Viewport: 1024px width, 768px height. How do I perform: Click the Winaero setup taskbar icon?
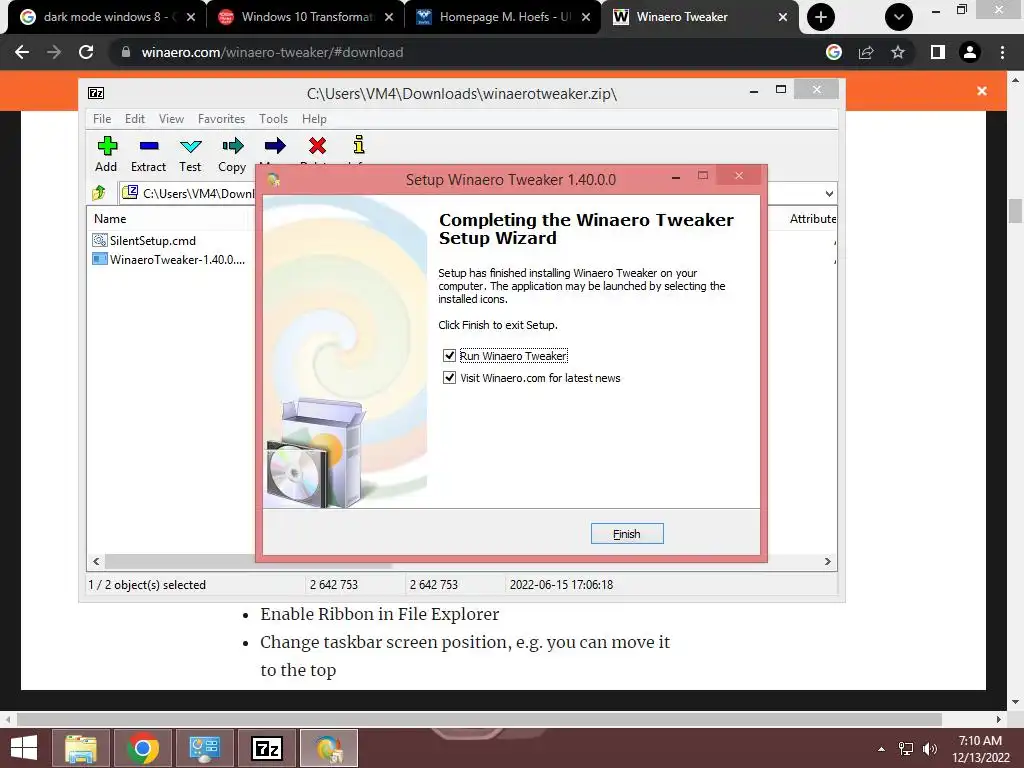[329, 748]
